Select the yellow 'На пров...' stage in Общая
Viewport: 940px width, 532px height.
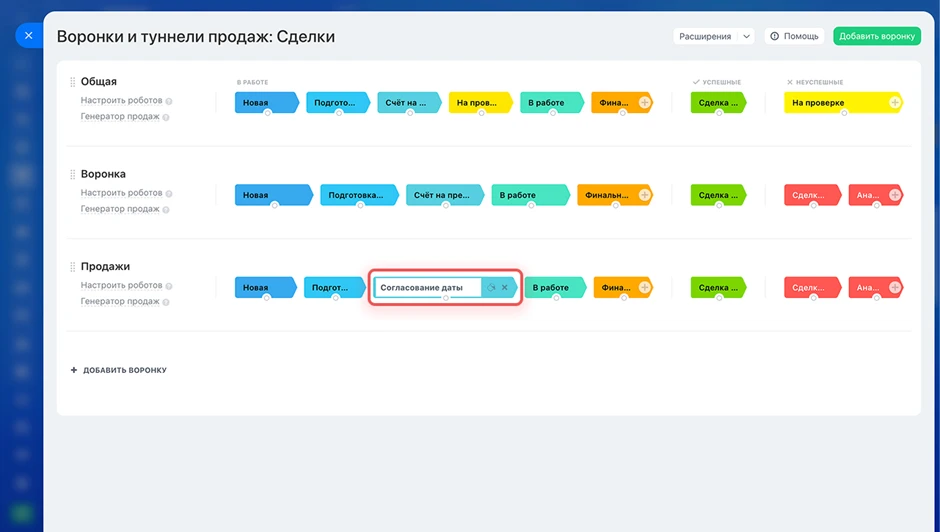pos(478,102)
